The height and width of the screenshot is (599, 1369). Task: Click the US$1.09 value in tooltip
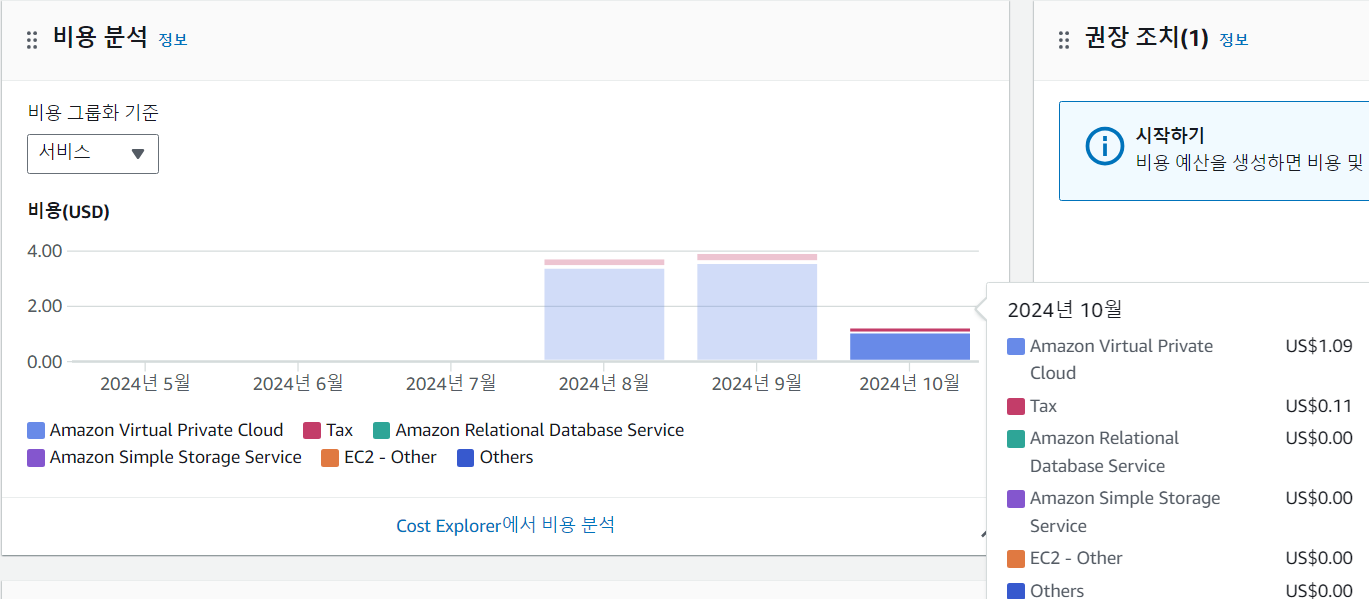point(1319,346)
